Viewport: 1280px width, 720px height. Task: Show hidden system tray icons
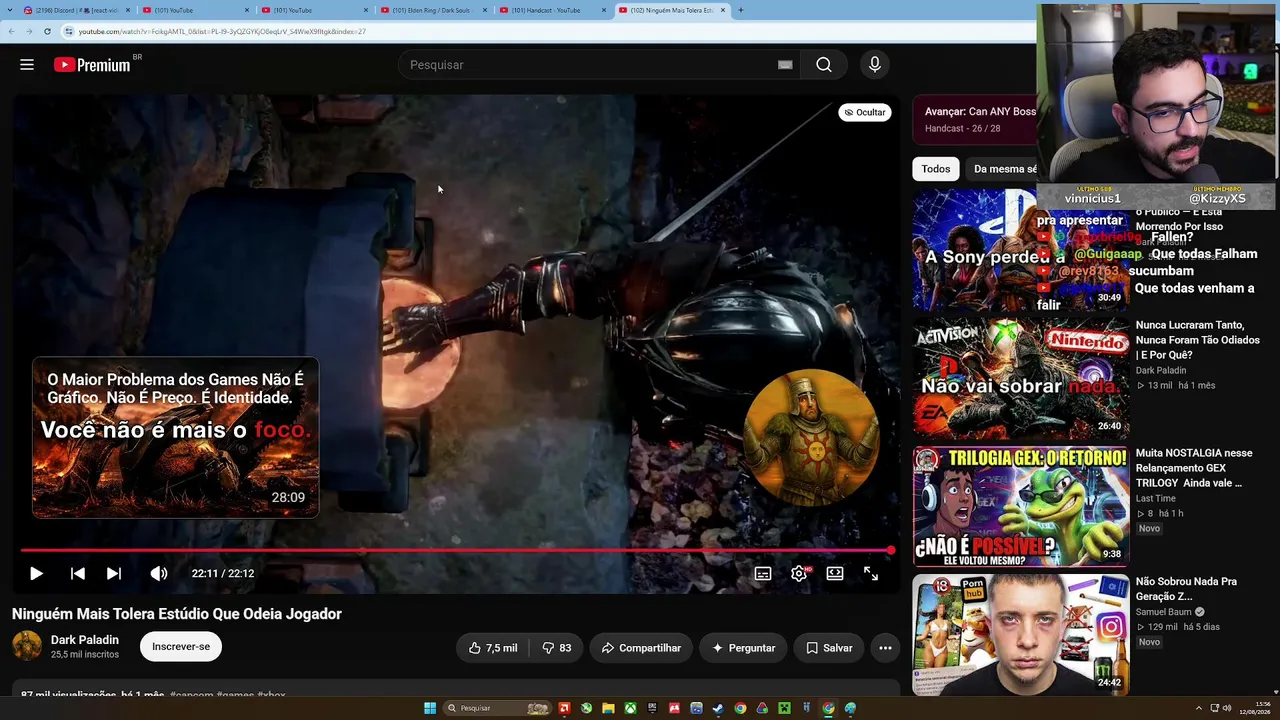(x=1198, y=708)
